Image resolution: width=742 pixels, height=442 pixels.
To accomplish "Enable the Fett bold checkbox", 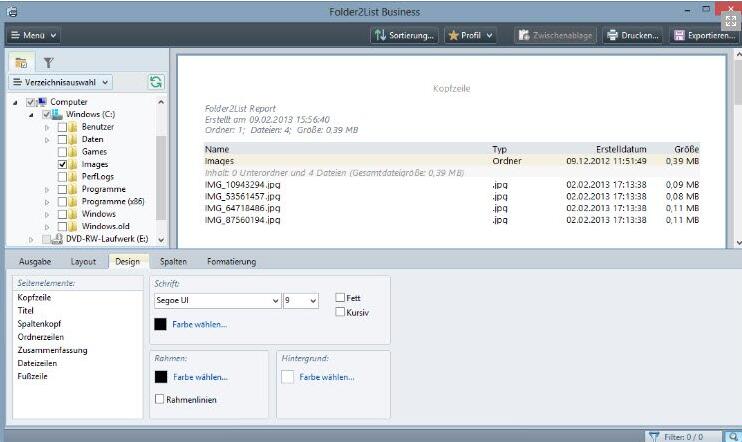I will point(340,298).
